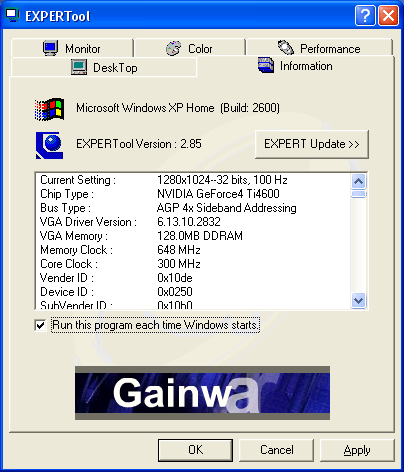Select the Current Setting row label

coord(78,180)
